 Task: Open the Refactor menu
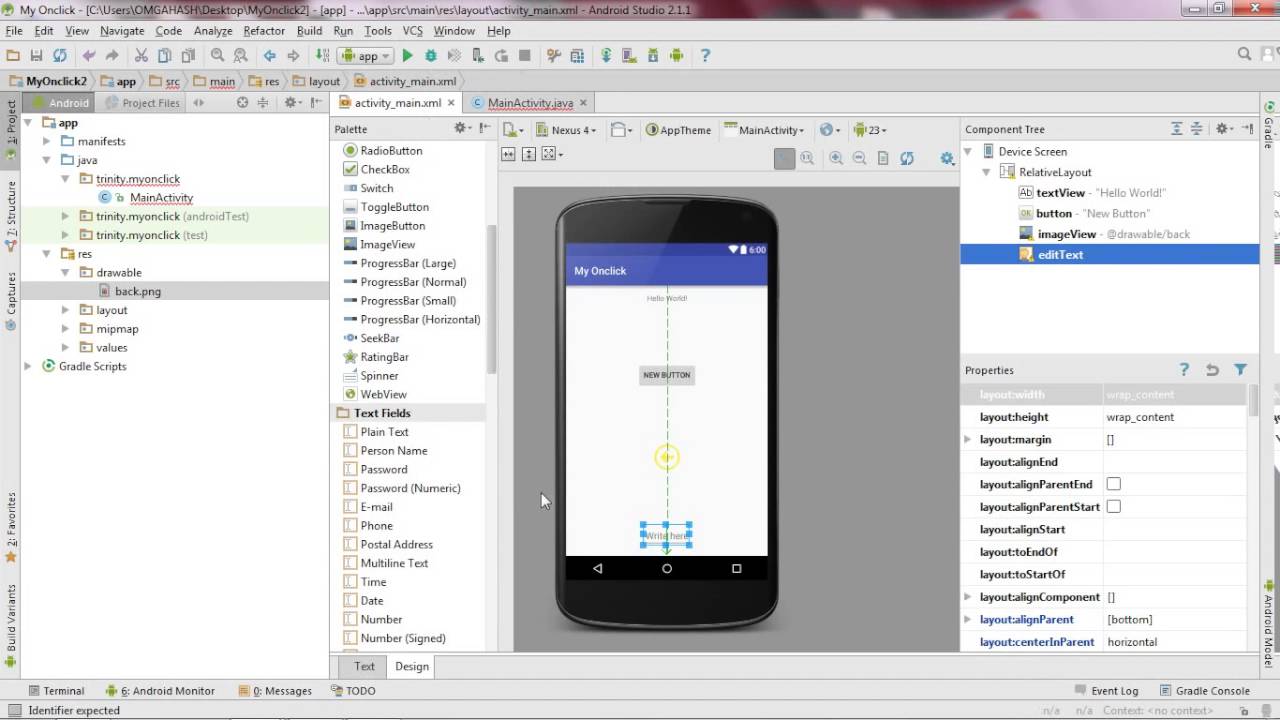pyautogui.click(x=264, y=31)
